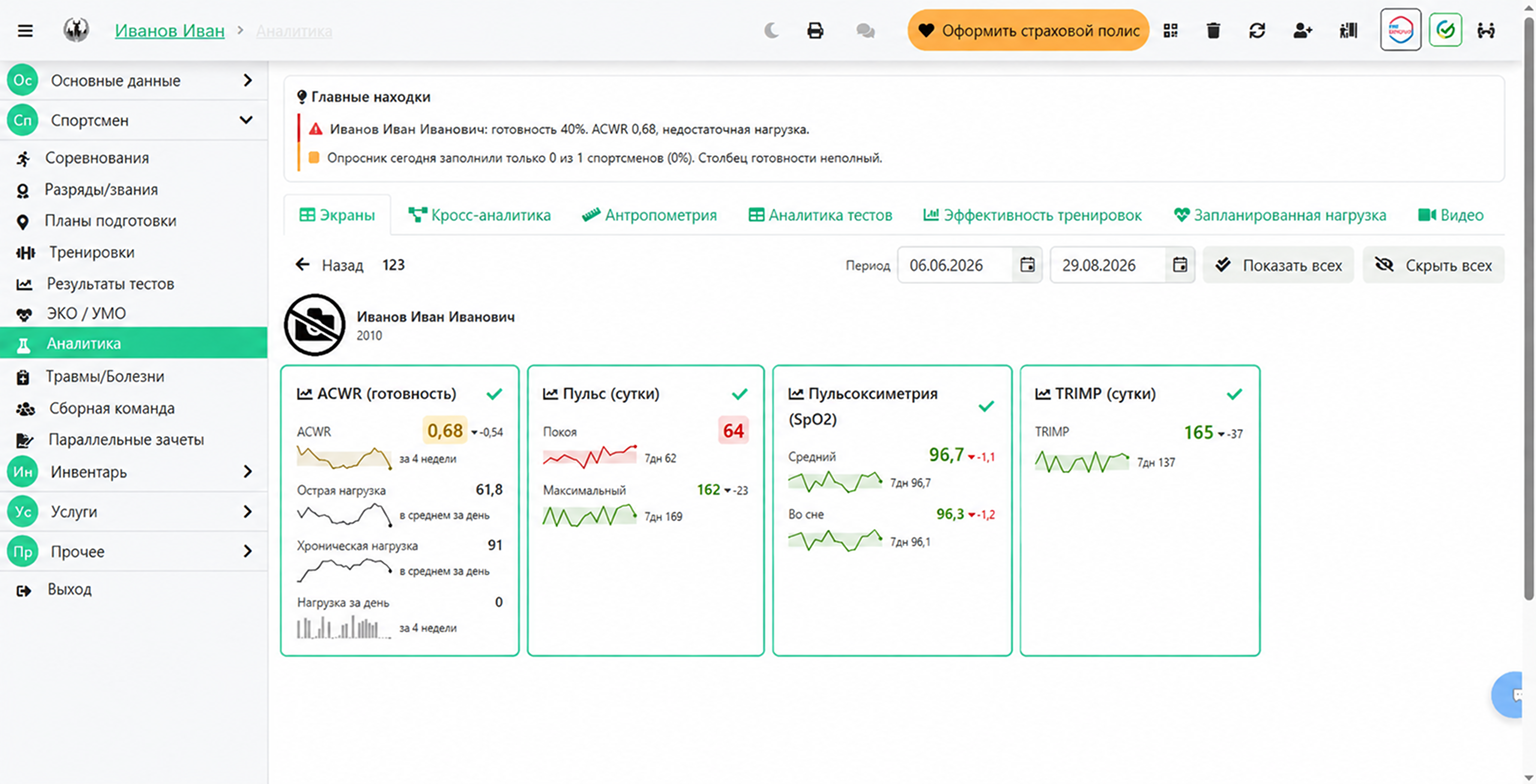
Task: Open calendar picker for 06.06.2026 date
Action: click(x=1027, y=265)
